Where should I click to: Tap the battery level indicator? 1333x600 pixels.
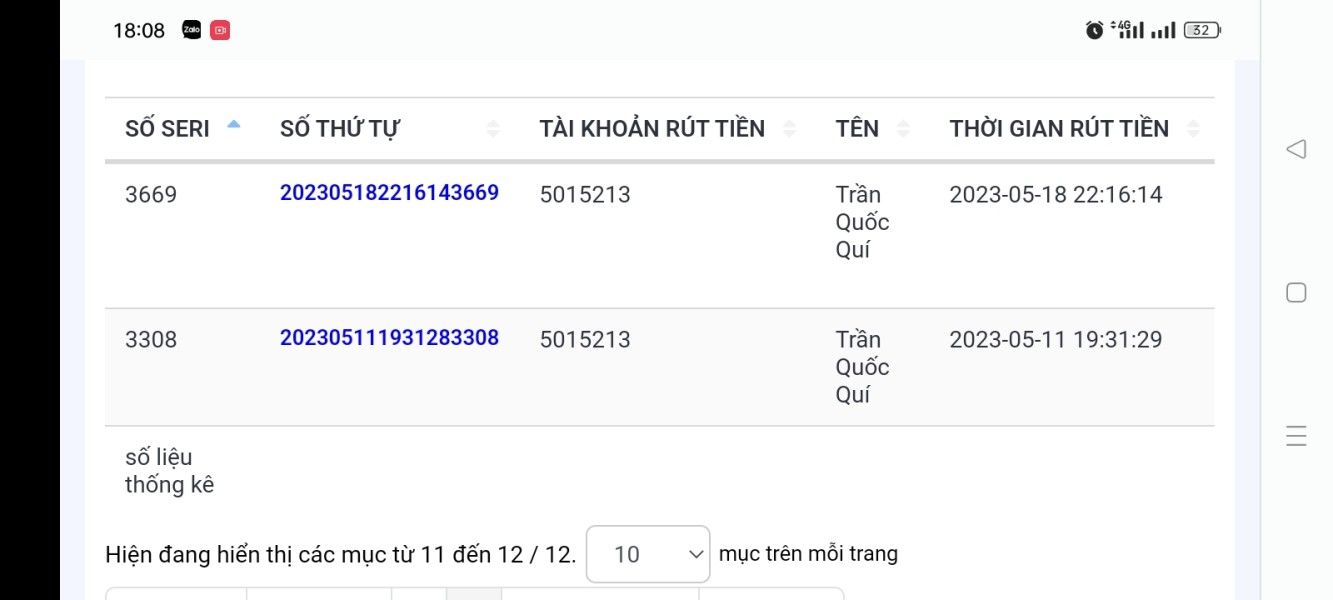tap(1202, 30)
